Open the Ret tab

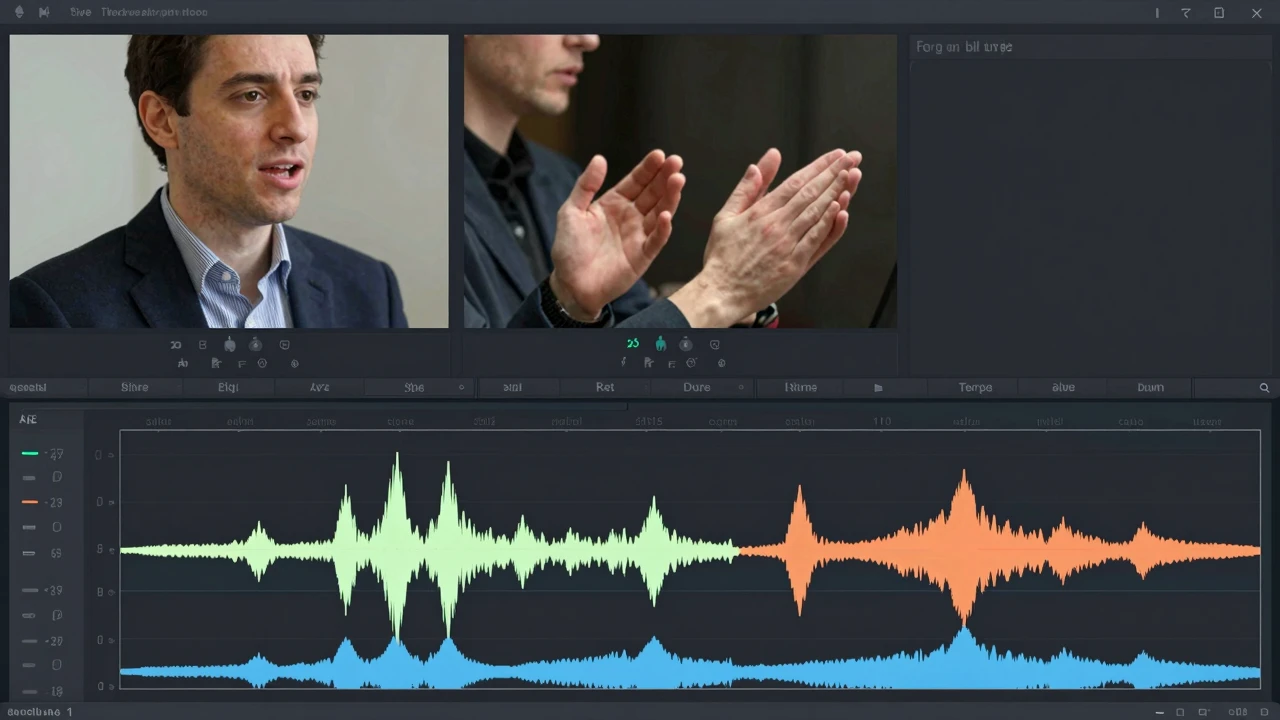[x=605, y=388]
